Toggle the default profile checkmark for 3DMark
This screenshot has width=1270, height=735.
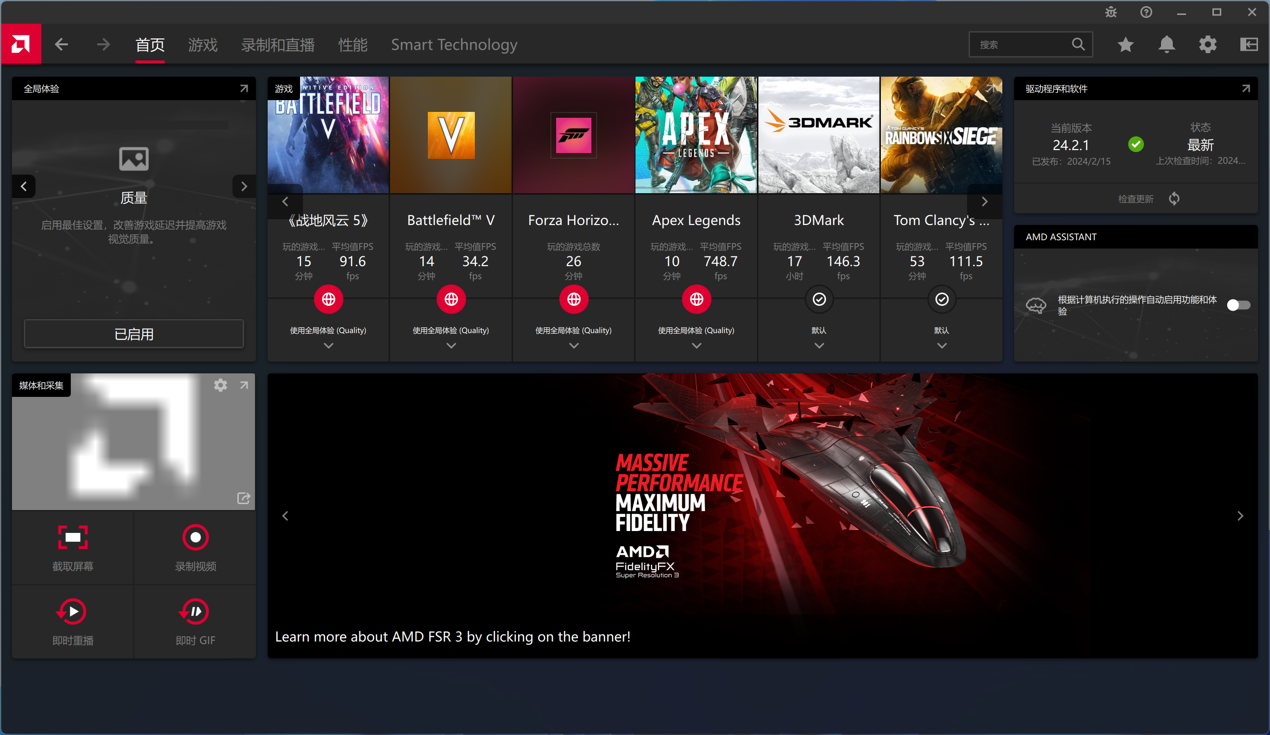(x=819, y=299)
